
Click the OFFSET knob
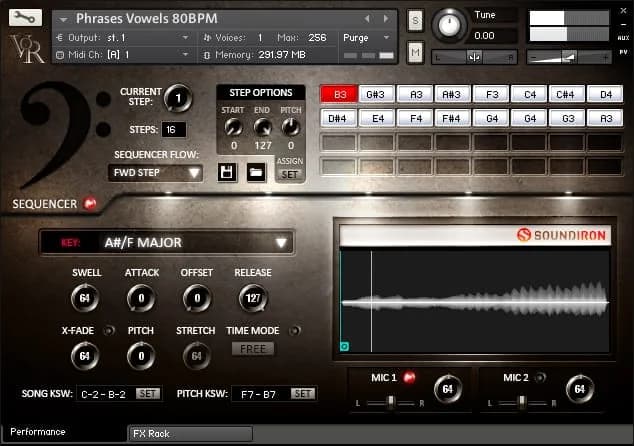pos(197,298)
